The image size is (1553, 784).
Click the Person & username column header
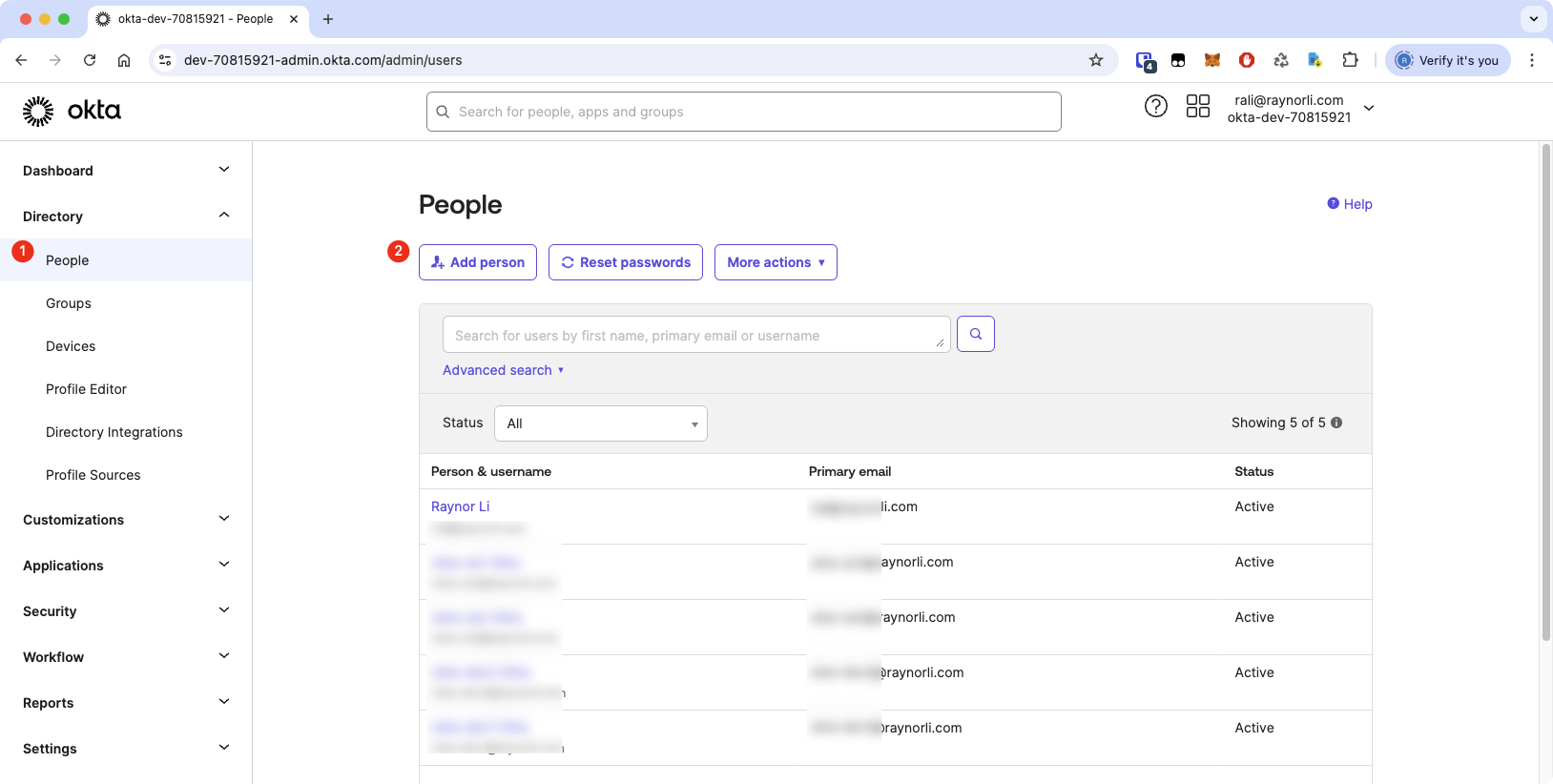(x=491, y=471)
